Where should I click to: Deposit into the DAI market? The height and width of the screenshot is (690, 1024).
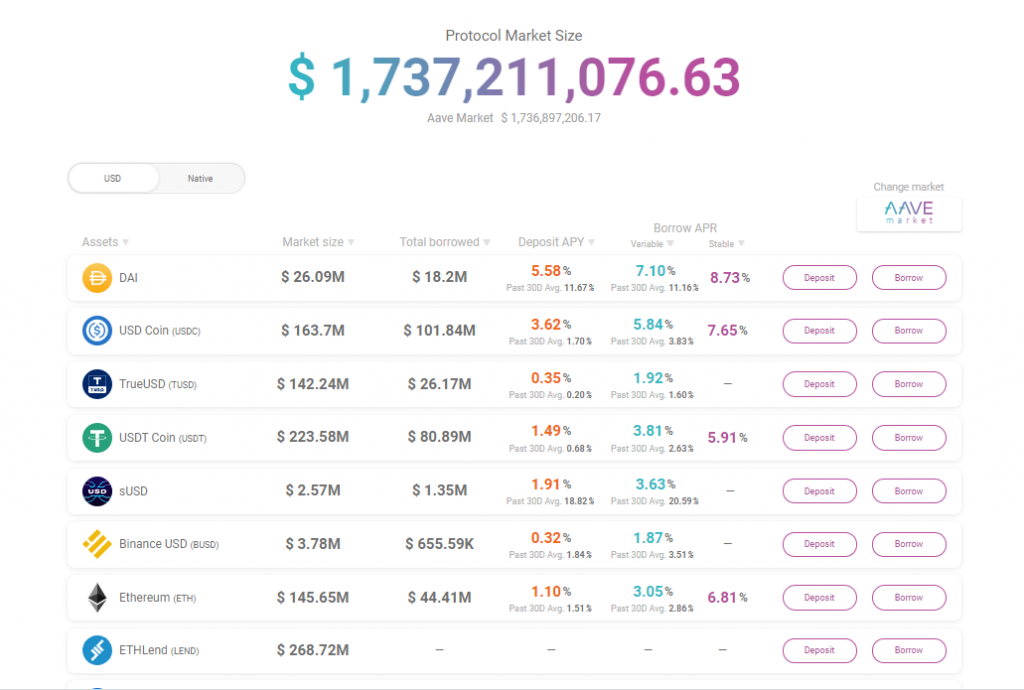click(819, 277)
